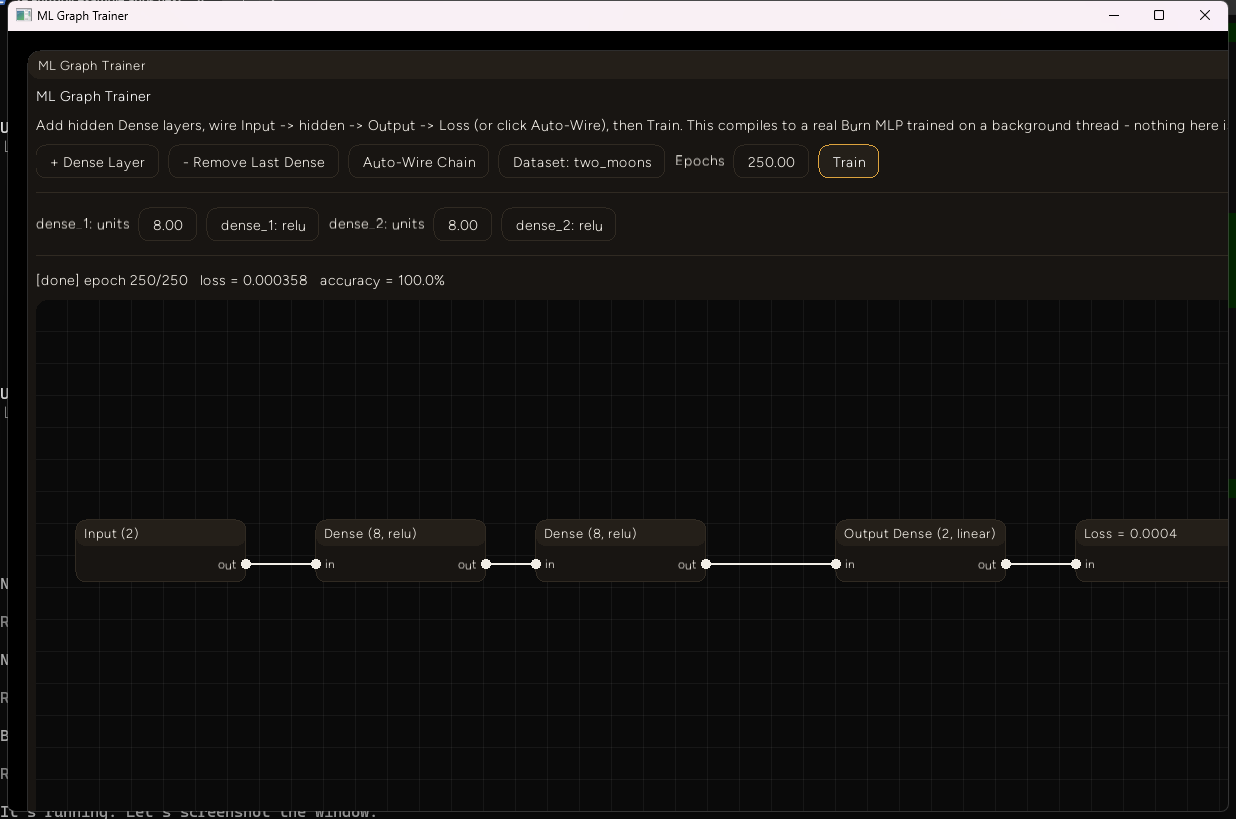Maximize the ML Graph Trainer window
Image resolution: width=1236 pixels, height=819 pixels.
pos(1159,15)
